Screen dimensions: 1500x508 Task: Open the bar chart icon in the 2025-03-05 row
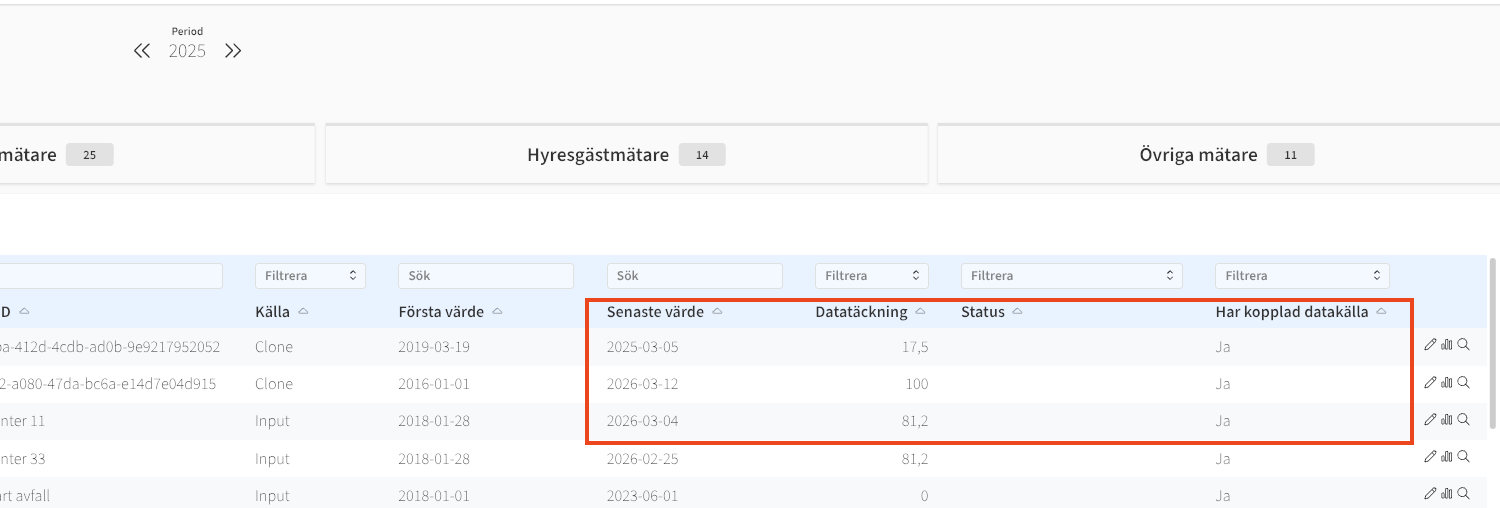point(1447,344)
